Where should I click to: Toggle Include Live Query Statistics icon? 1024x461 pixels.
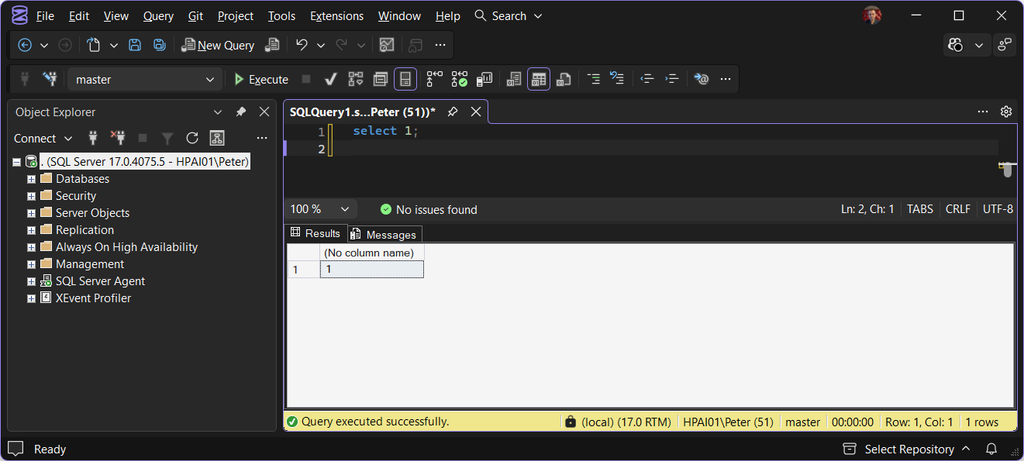pos(460,79)
